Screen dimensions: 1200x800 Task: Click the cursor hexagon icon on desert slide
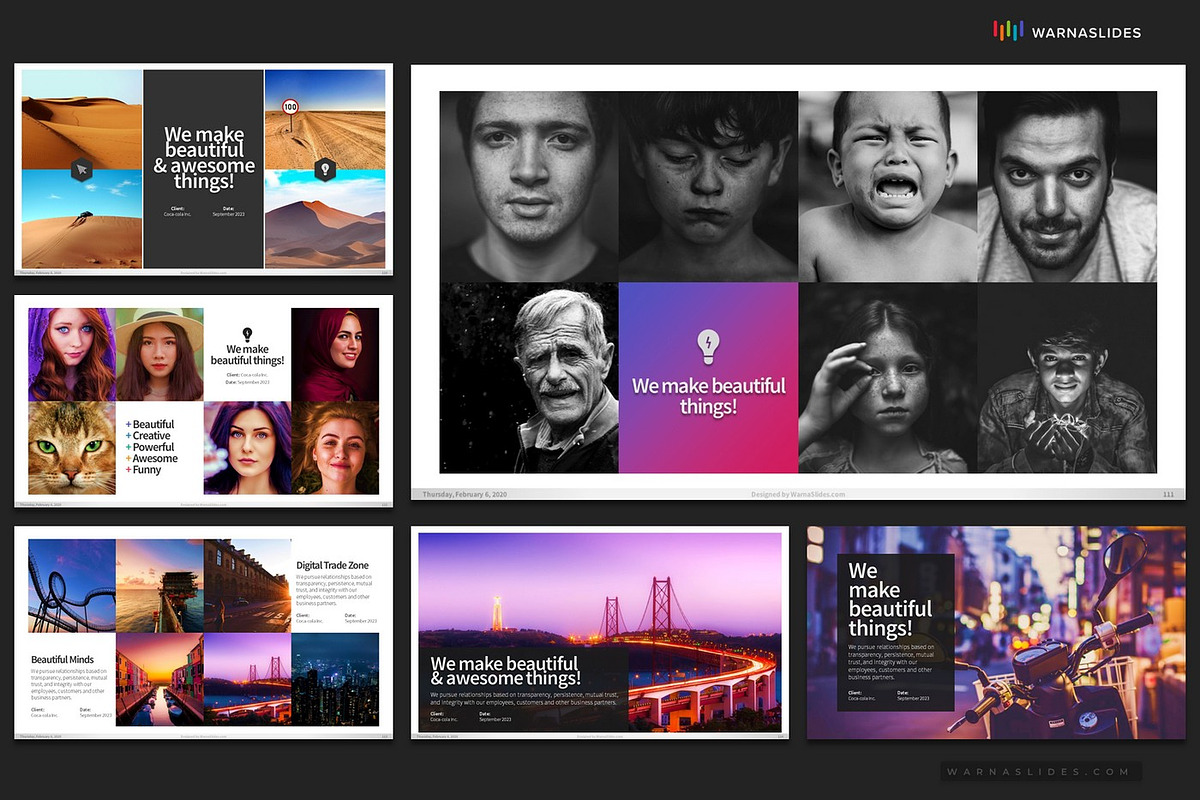82,169
